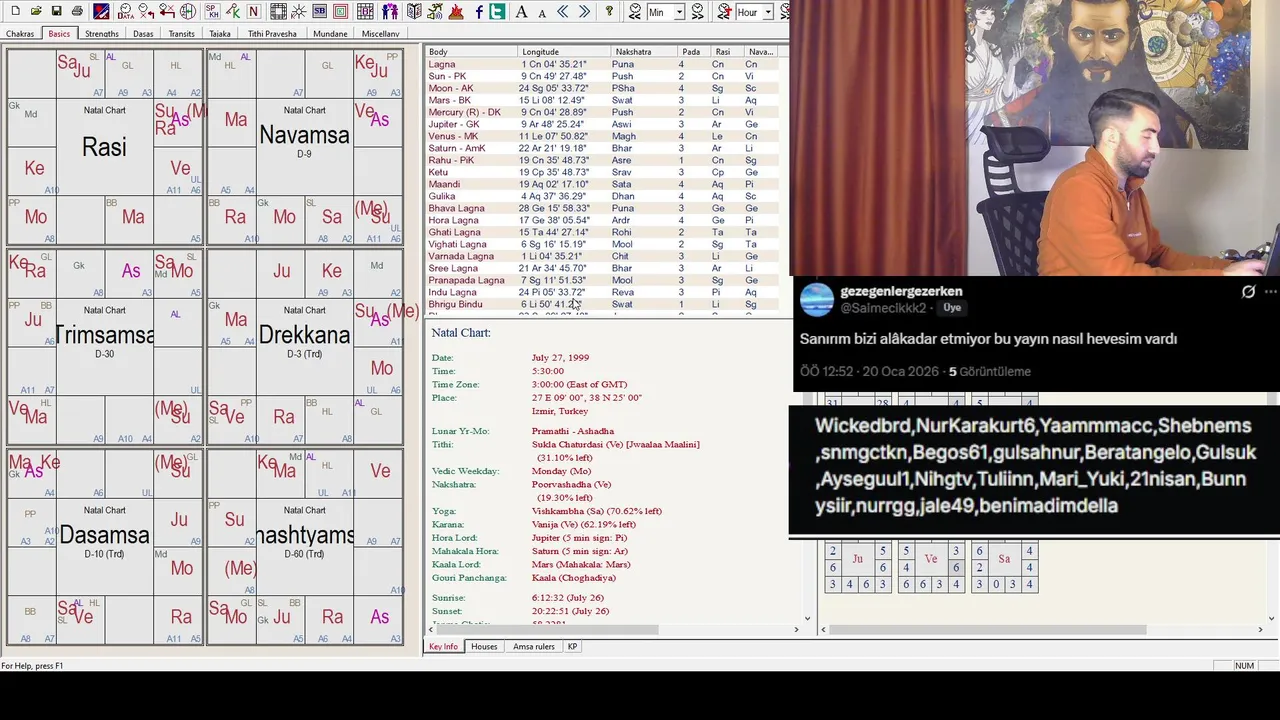
Task: Switch to the Dasas tab
Action: tap(143, 34)
